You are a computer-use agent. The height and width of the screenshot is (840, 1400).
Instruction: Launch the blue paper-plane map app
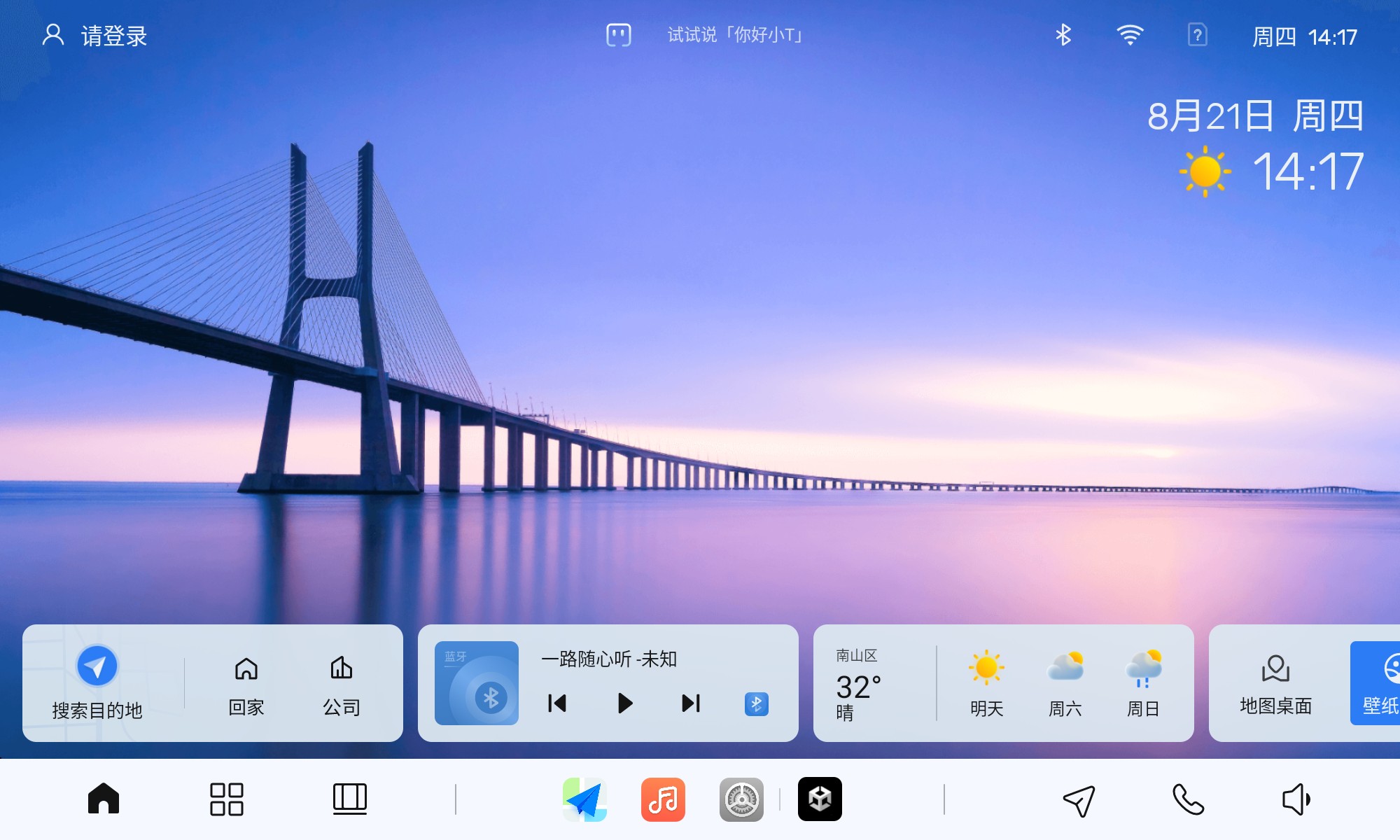[x=584, y=799]
